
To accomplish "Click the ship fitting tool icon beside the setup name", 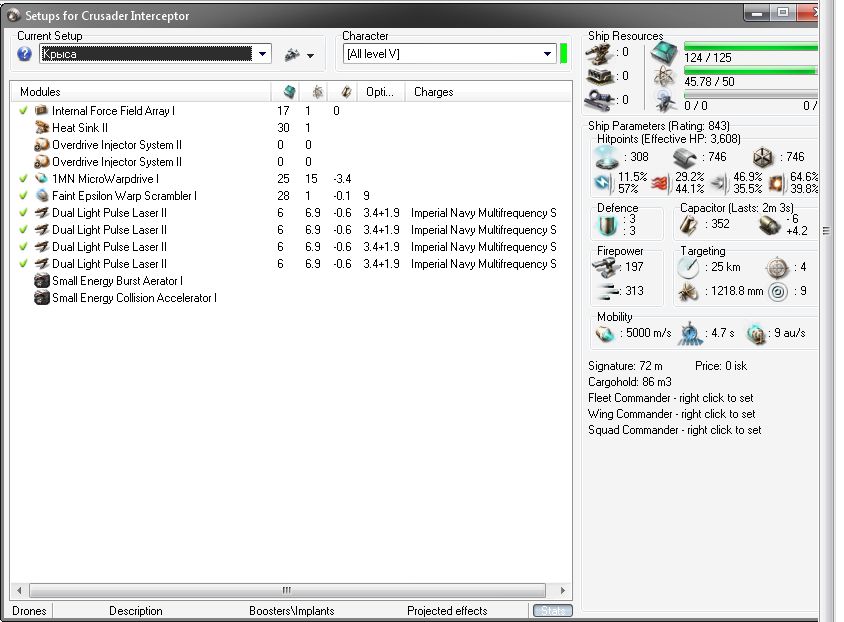I will (x=292, y=54).
